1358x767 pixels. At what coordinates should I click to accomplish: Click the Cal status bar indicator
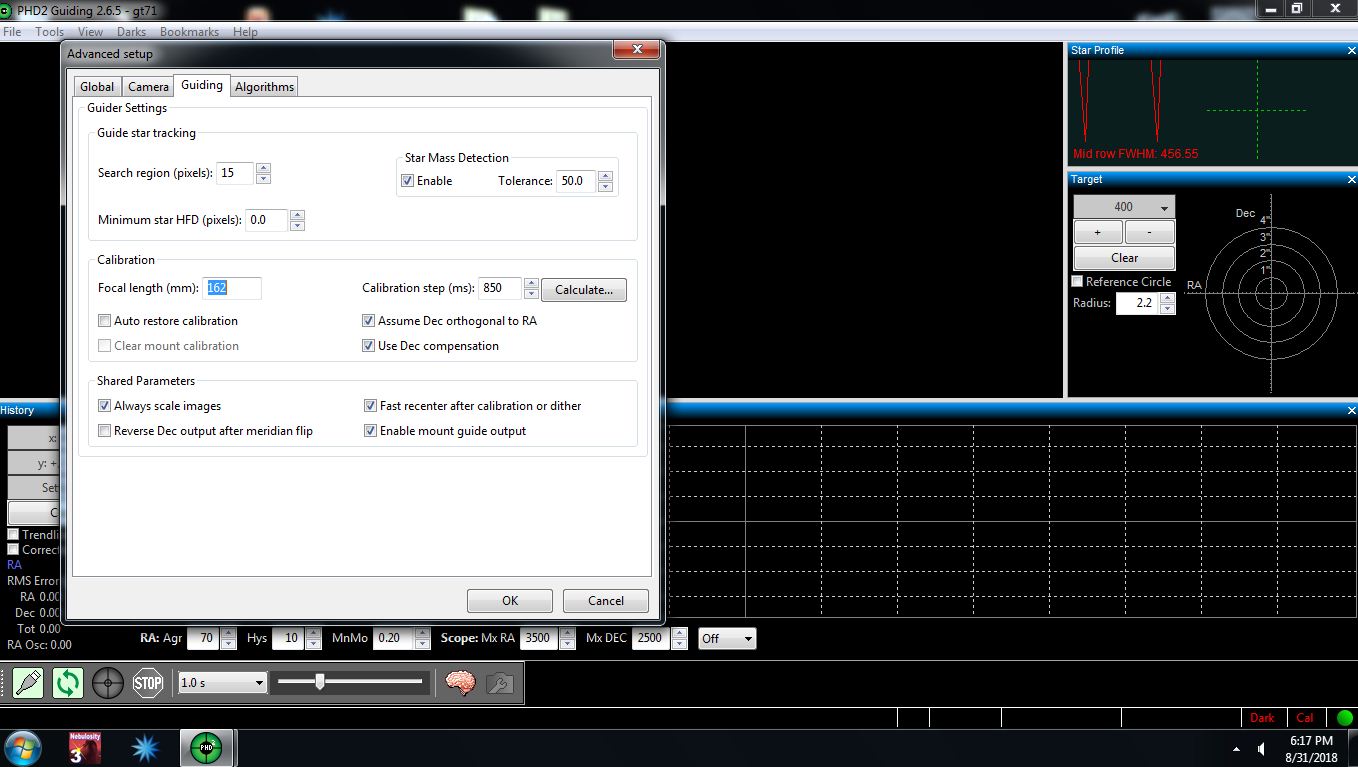[1305, 718]
